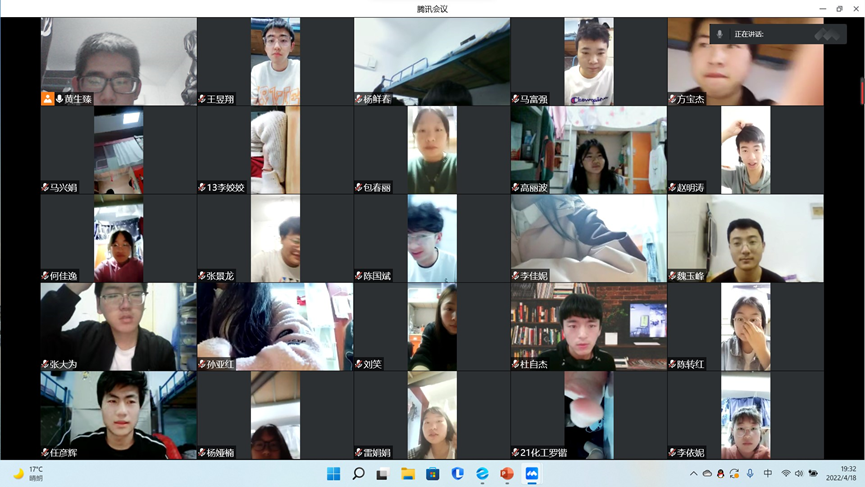Select 任彦辉's video tile
The height and width of the screenshot is (487, 865).
click(118, 415)
